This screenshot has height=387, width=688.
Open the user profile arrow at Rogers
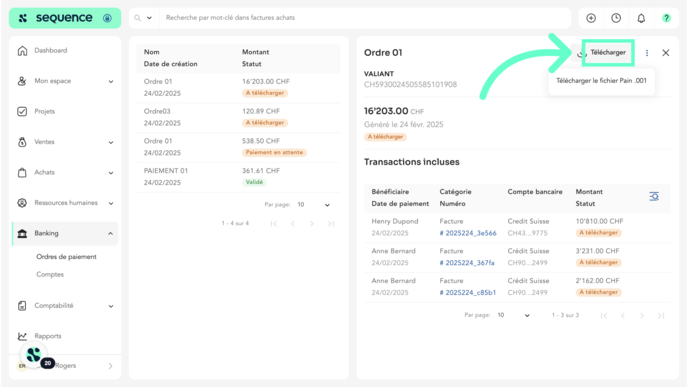pyautogui.click(x=110, y=366)
